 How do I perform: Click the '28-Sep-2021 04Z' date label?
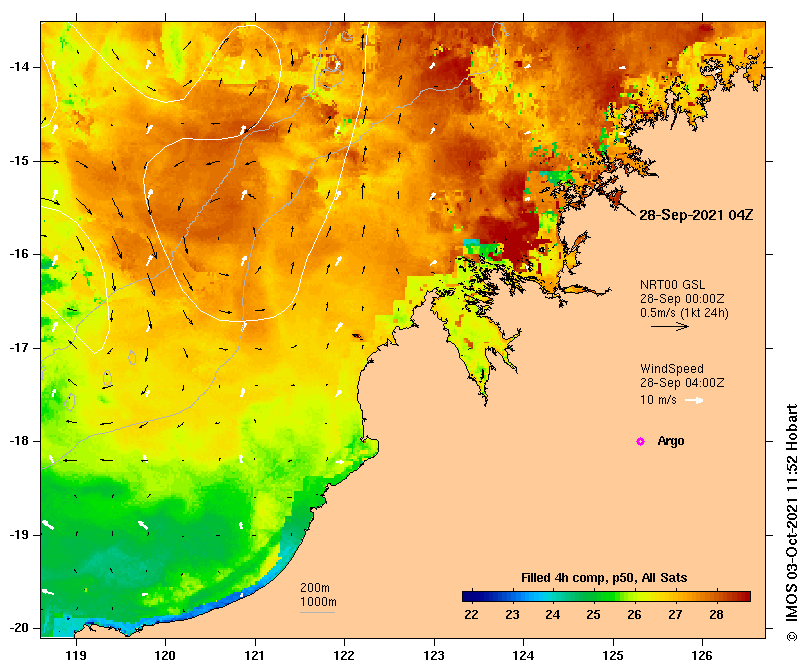point(696,215)
